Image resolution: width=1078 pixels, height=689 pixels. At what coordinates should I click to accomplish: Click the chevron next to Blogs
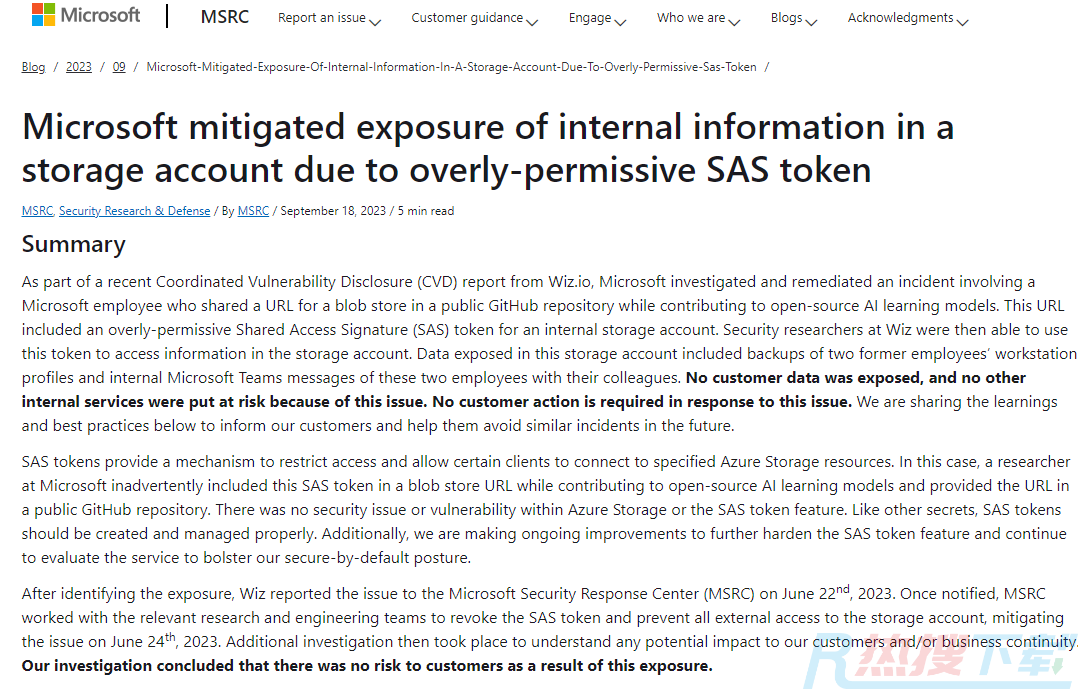pos(811,22)
